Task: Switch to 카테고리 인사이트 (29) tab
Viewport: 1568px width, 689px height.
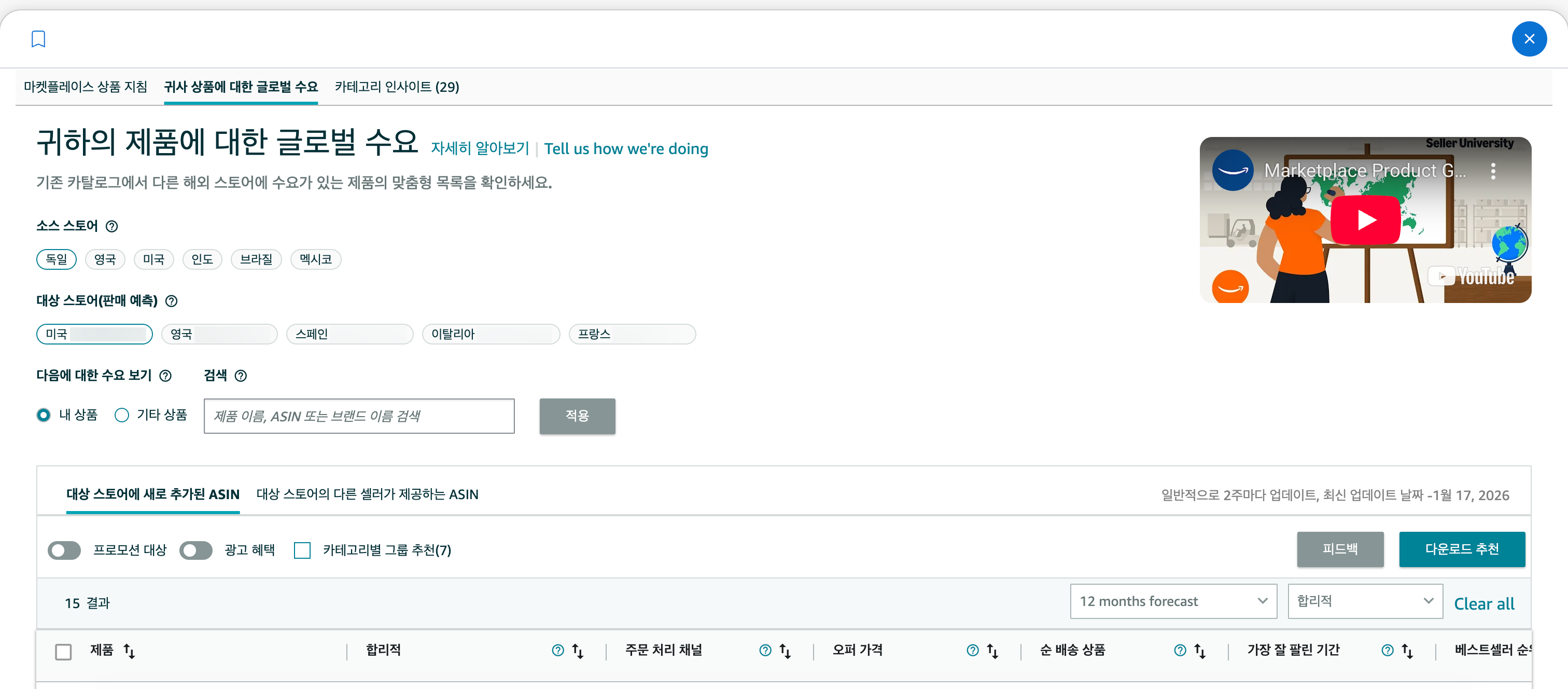Action: (397, 87)
